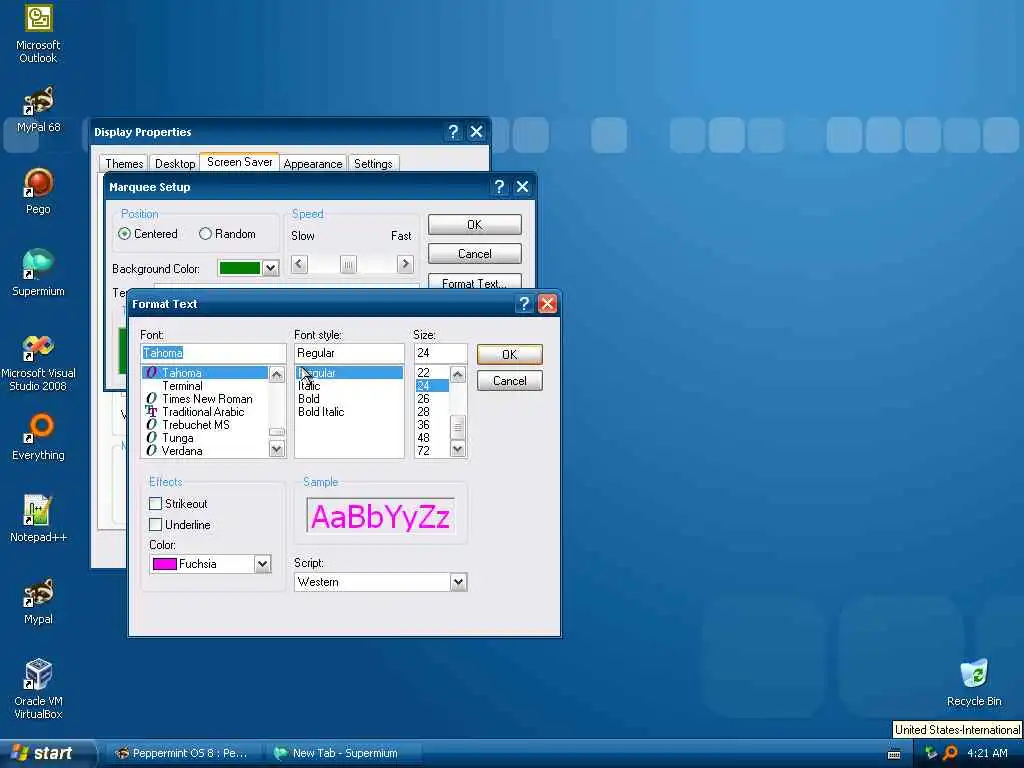Select the Everything search desktop icon
The height and width of the screenshot is (768, 1024).
[38, 438]
